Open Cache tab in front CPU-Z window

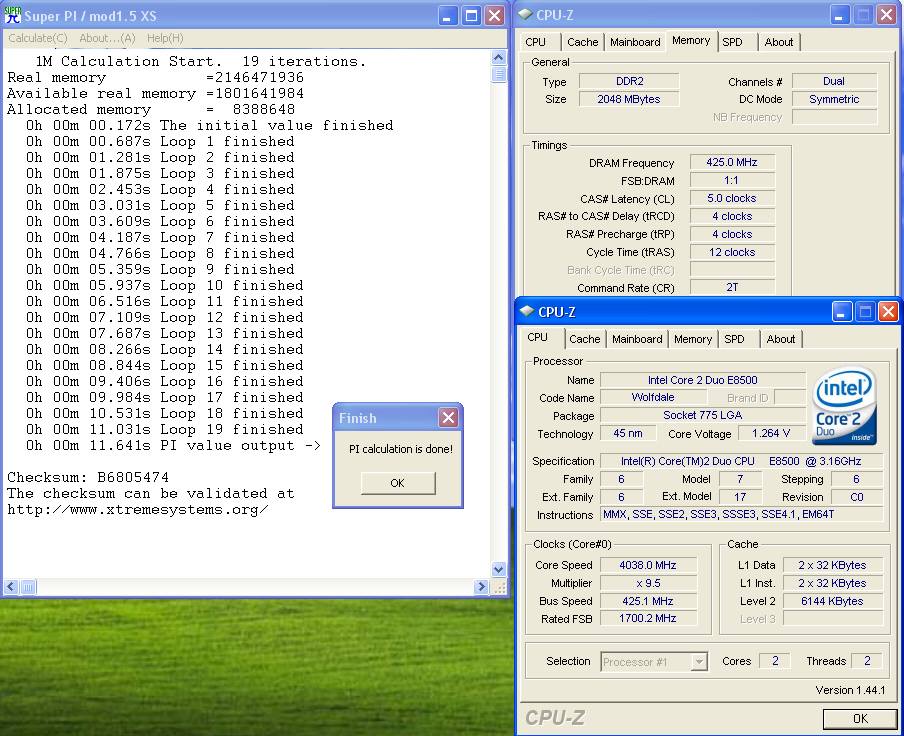pyautogui.click(x=585, y=339)
